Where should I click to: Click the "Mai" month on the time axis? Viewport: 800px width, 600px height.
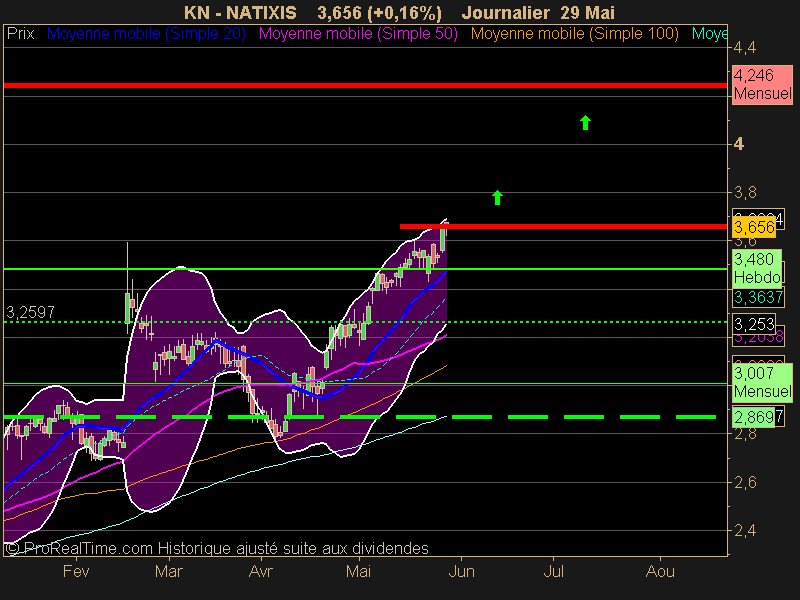pos(358,571)
